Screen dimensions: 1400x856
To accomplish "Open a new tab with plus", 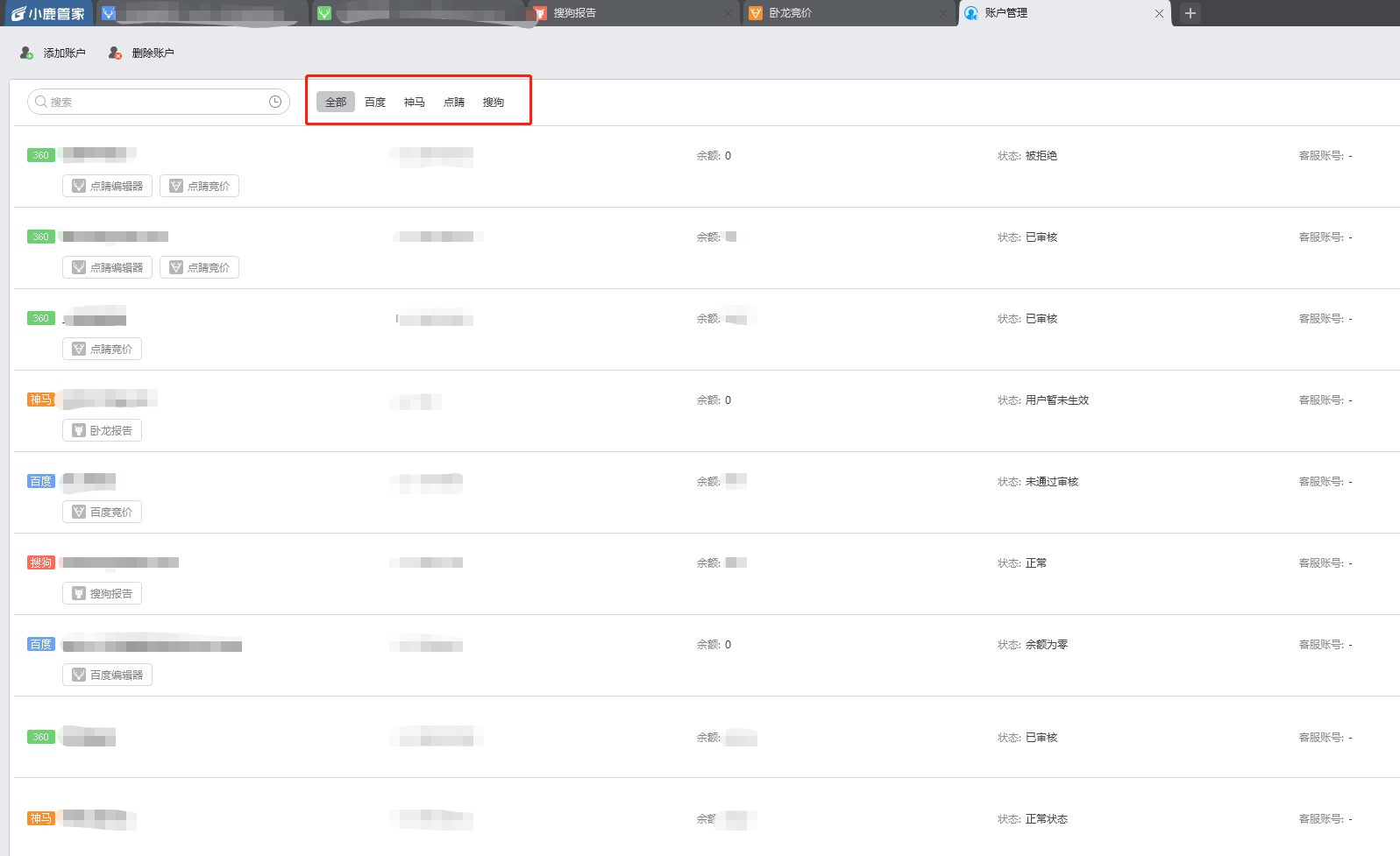I will [x=1190, y=13].
